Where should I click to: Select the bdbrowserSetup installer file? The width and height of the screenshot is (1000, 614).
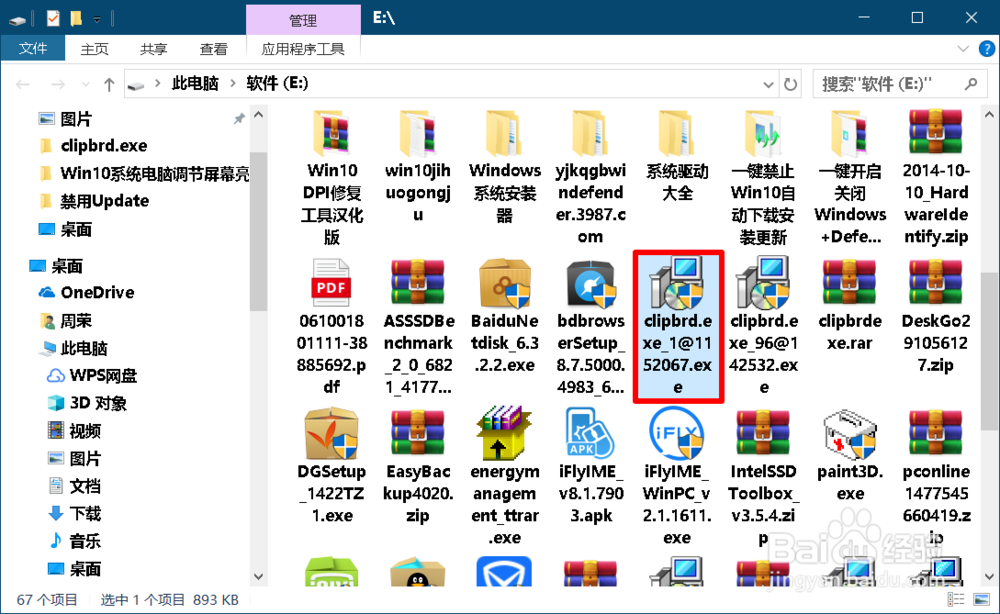[x=591, y=327]
